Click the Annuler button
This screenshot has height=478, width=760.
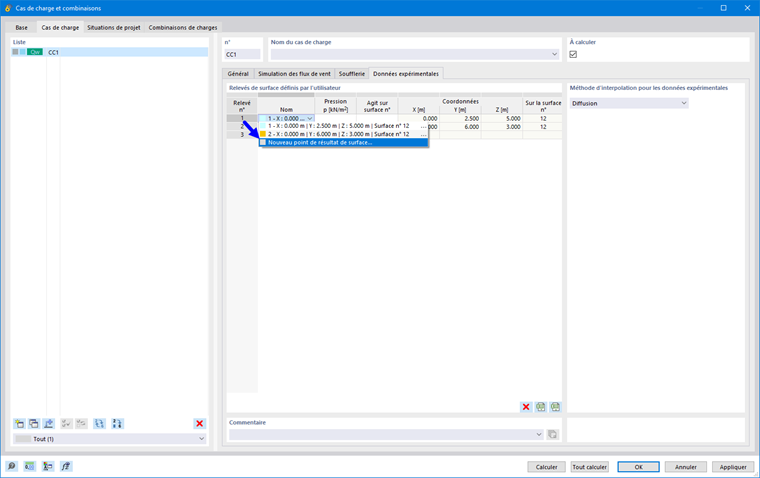point(686,467)
